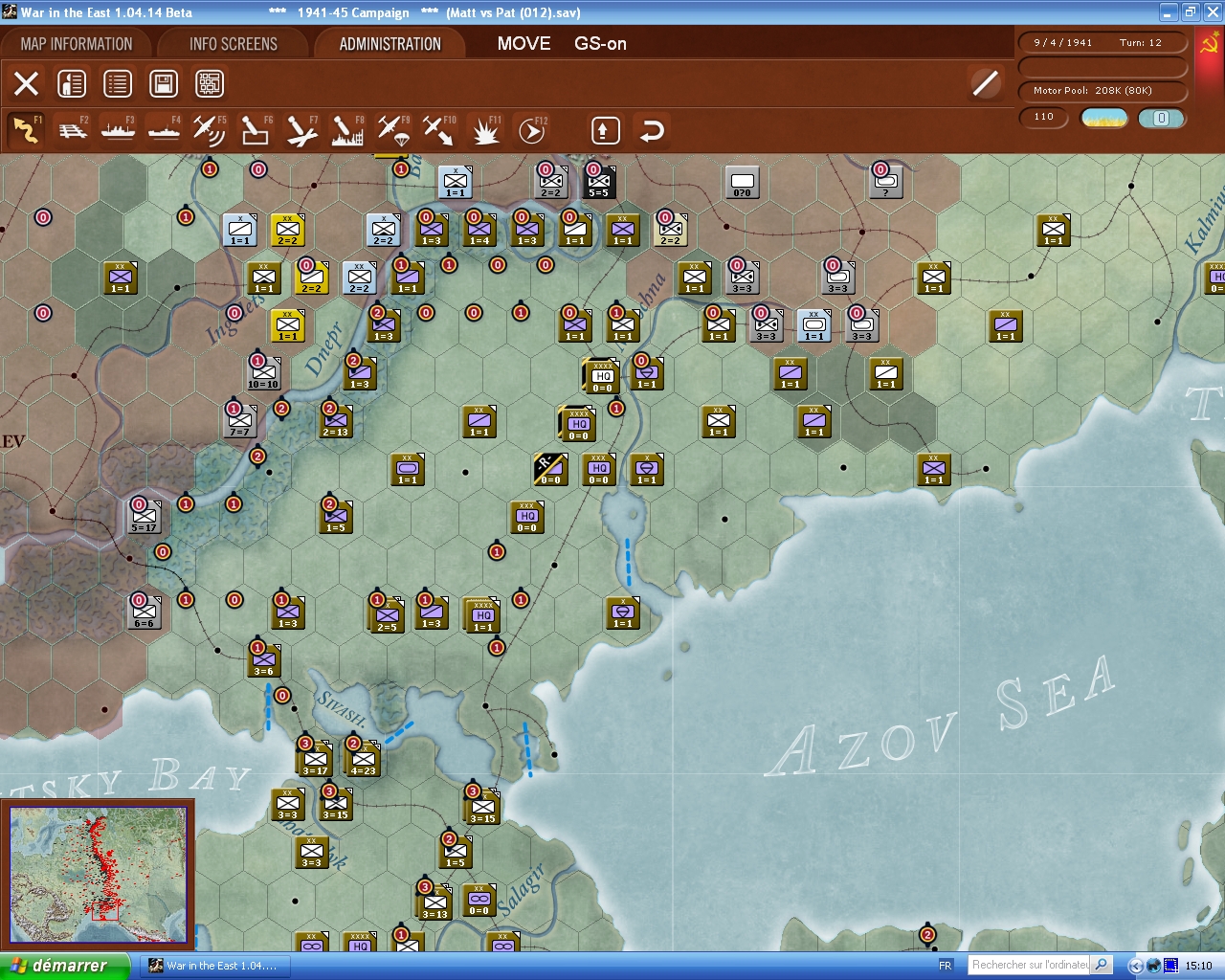Select the HQ counter labeled 1=1

click(x=481, y=614)
